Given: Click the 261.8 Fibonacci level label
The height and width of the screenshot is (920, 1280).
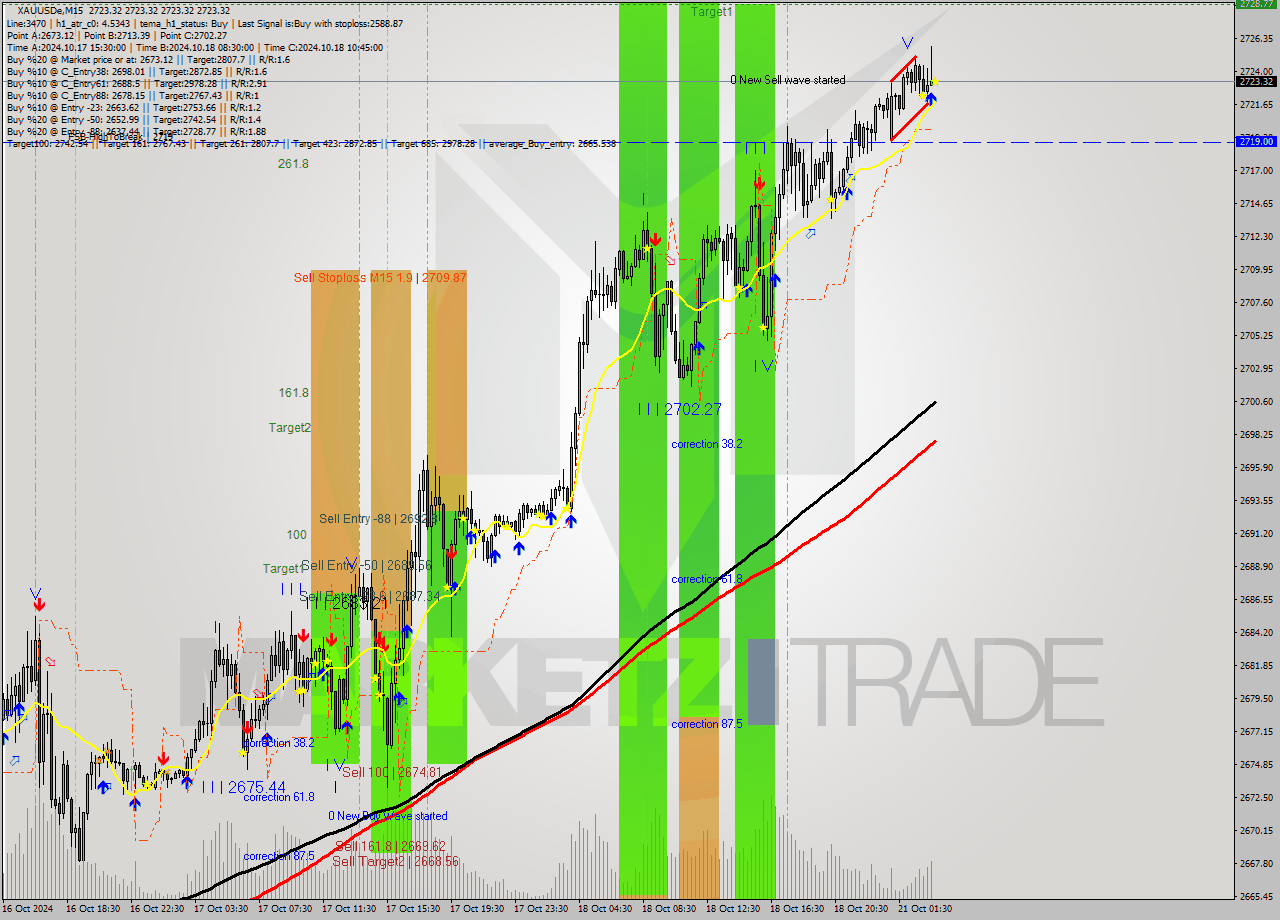Looking at the screenshot, I should (293, 163).
